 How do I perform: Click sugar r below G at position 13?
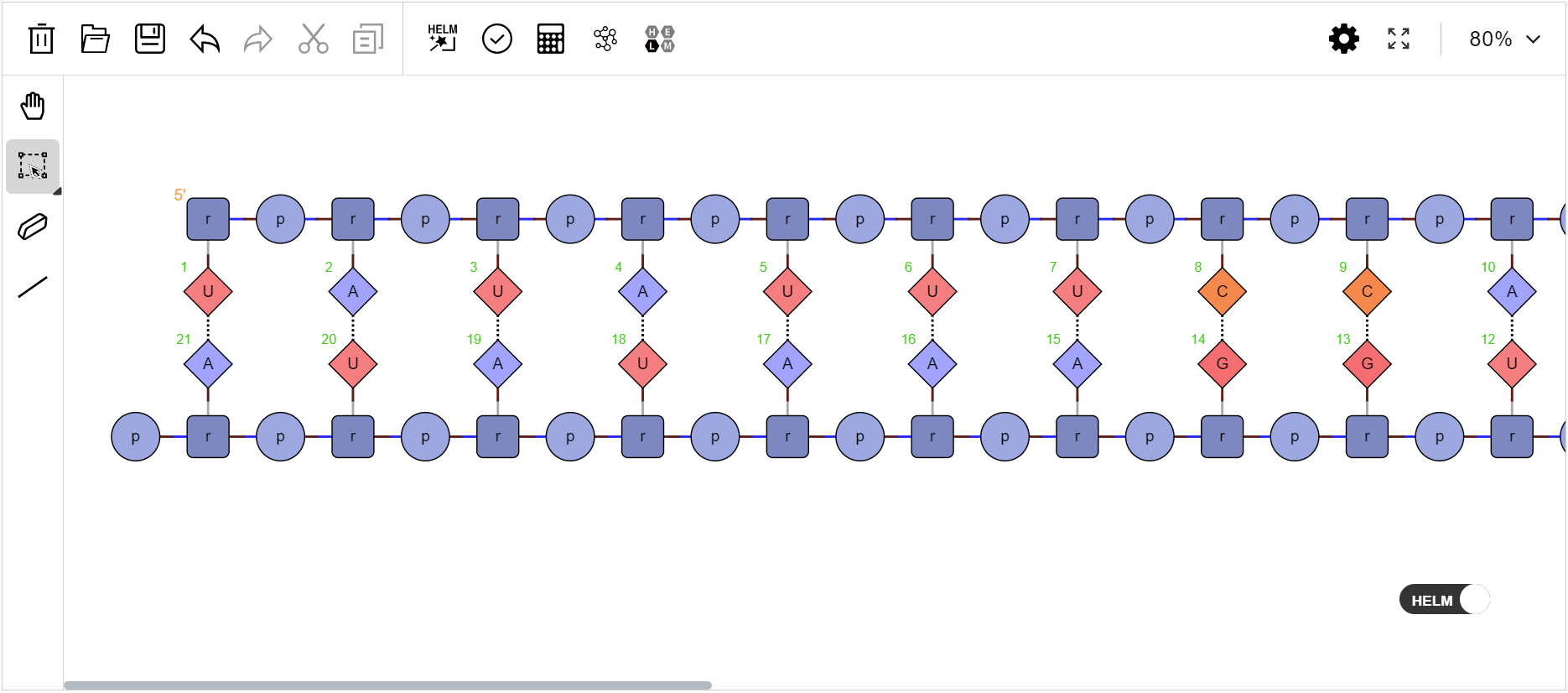click(x=1368, y=437)
